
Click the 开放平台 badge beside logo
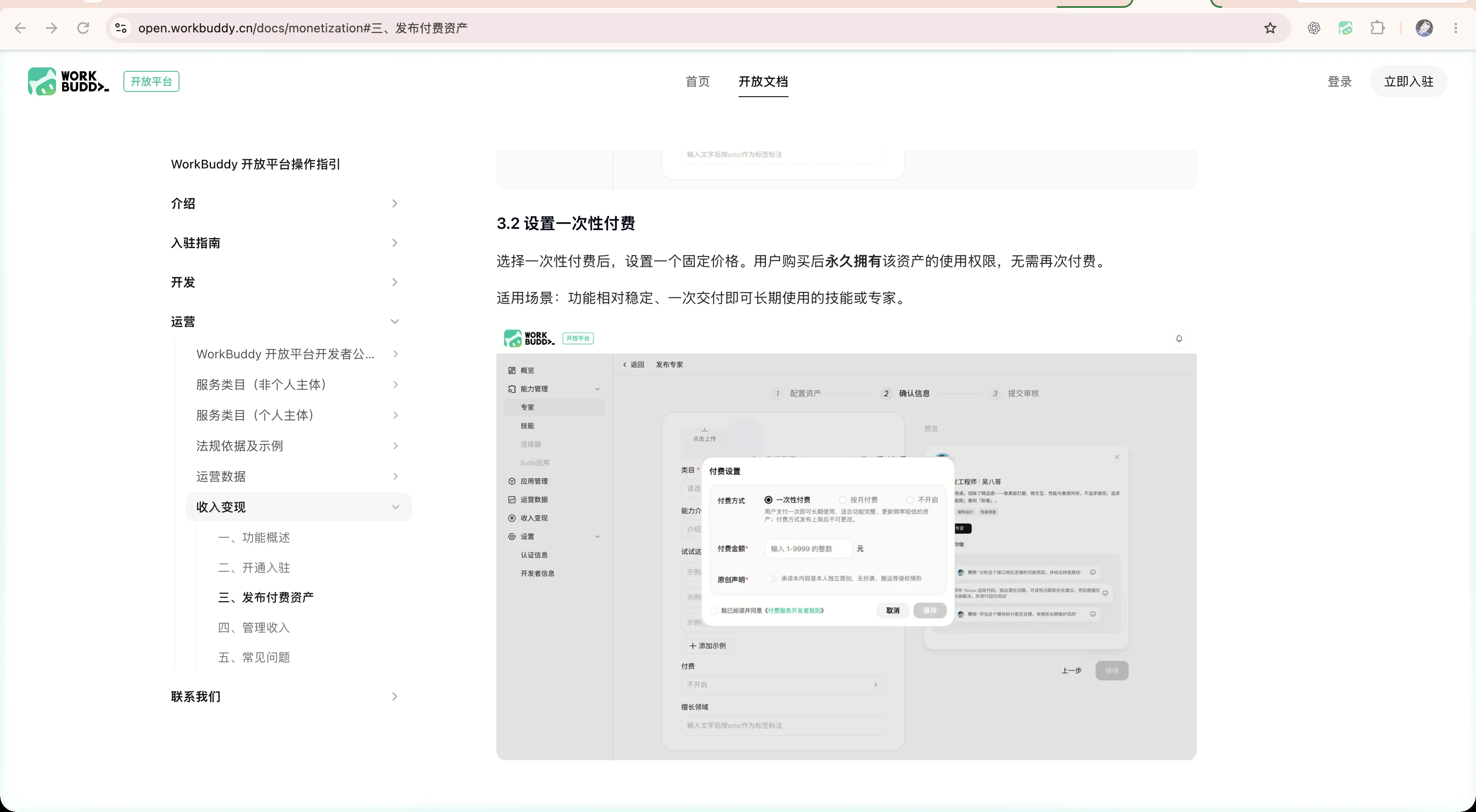(x=151, y=81)
